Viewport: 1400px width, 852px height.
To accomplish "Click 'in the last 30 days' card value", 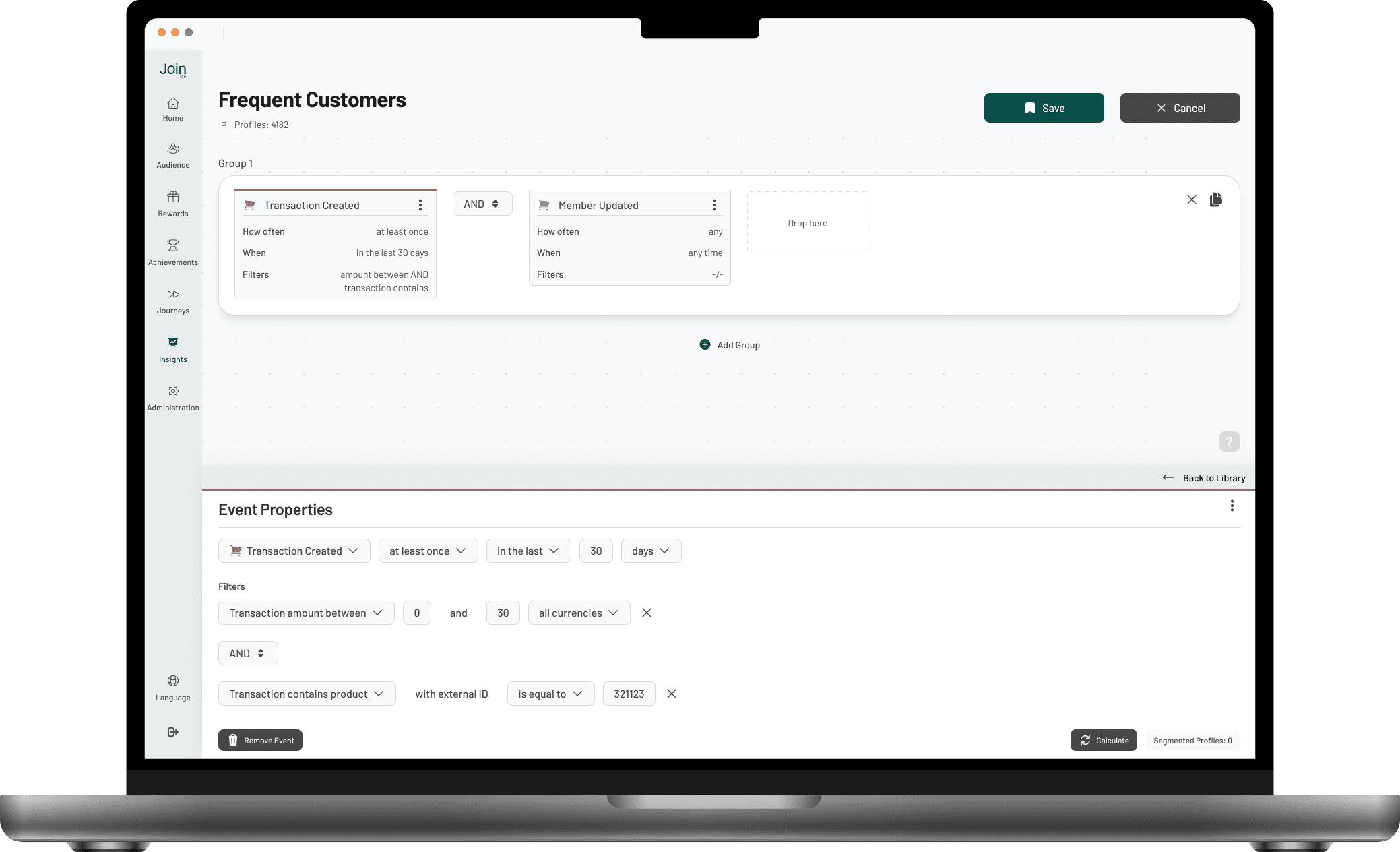I will 392,253.
